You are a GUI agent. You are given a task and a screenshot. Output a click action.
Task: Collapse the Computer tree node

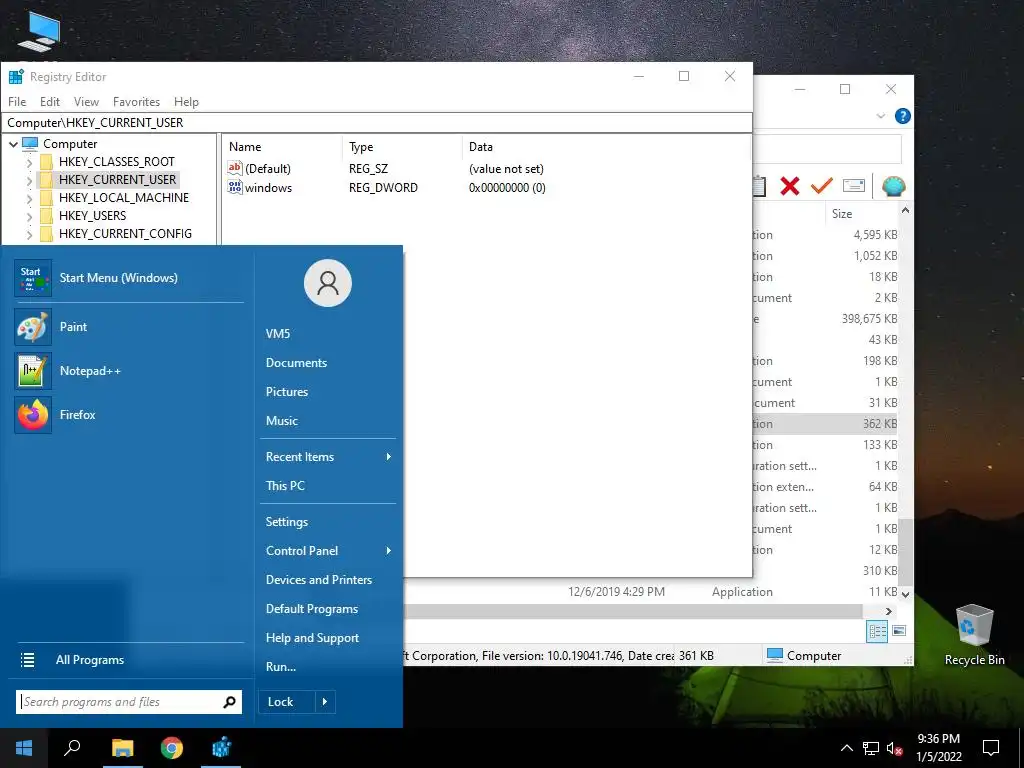tap(13, 144)
